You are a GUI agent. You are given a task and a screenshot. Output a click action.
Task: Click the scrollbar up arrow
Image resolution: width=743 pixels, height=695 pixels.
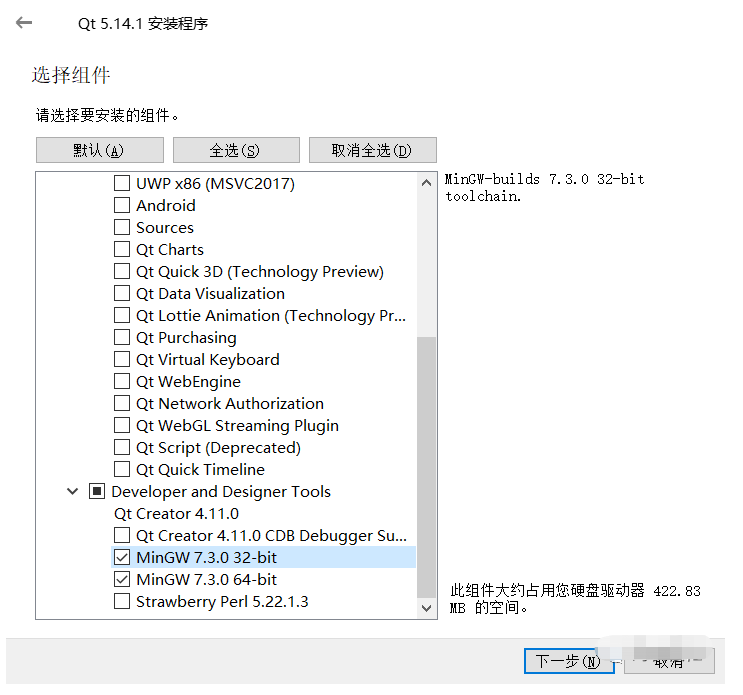426,183
